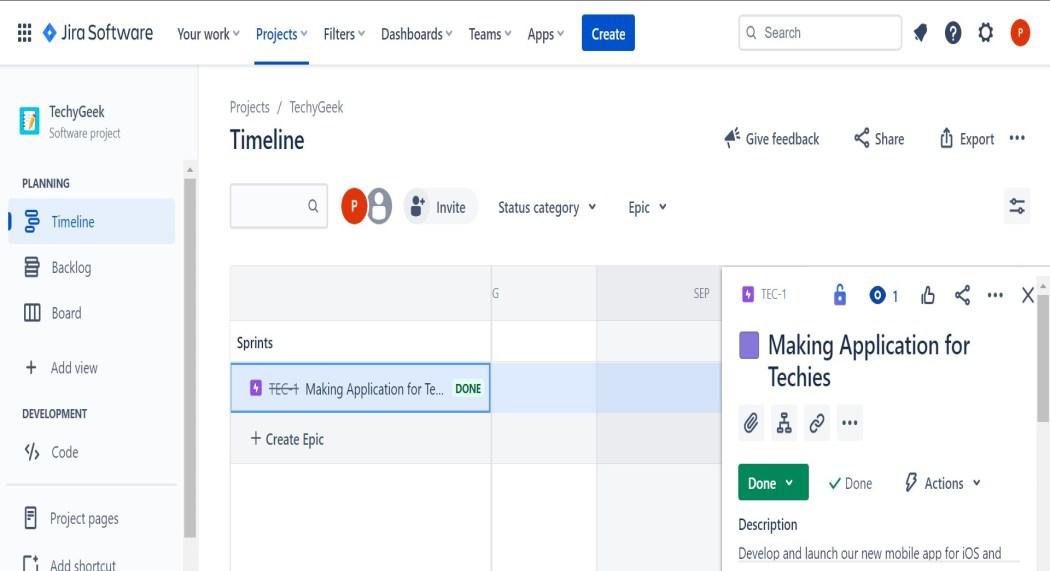Open the Done status dropdown
The width and height of the screenshot is (1050, 571).
pos(773,483)
